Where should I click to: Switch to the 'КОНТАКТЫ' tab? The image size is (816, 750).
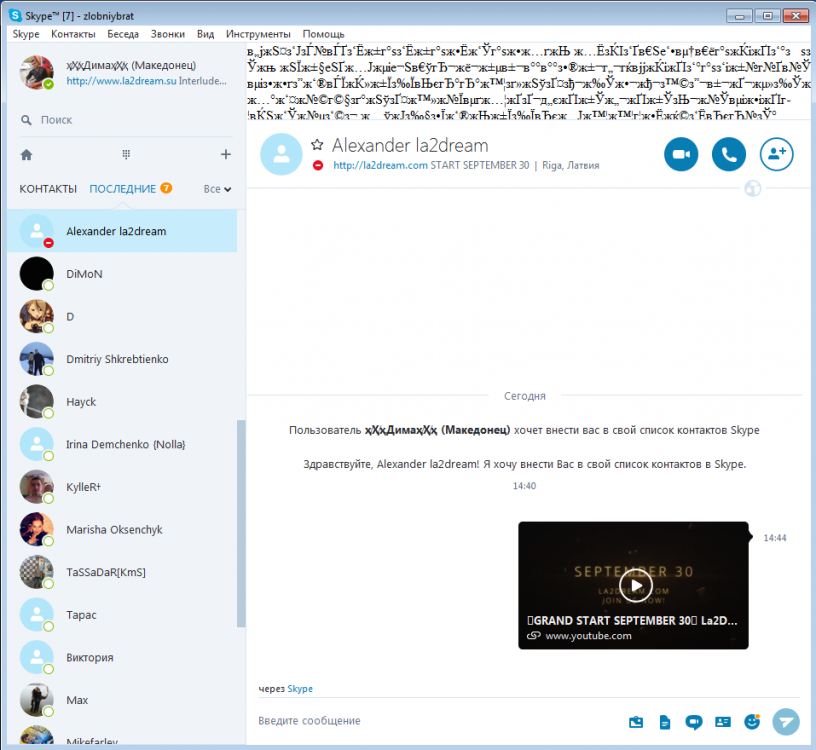[x=48, y=189]
